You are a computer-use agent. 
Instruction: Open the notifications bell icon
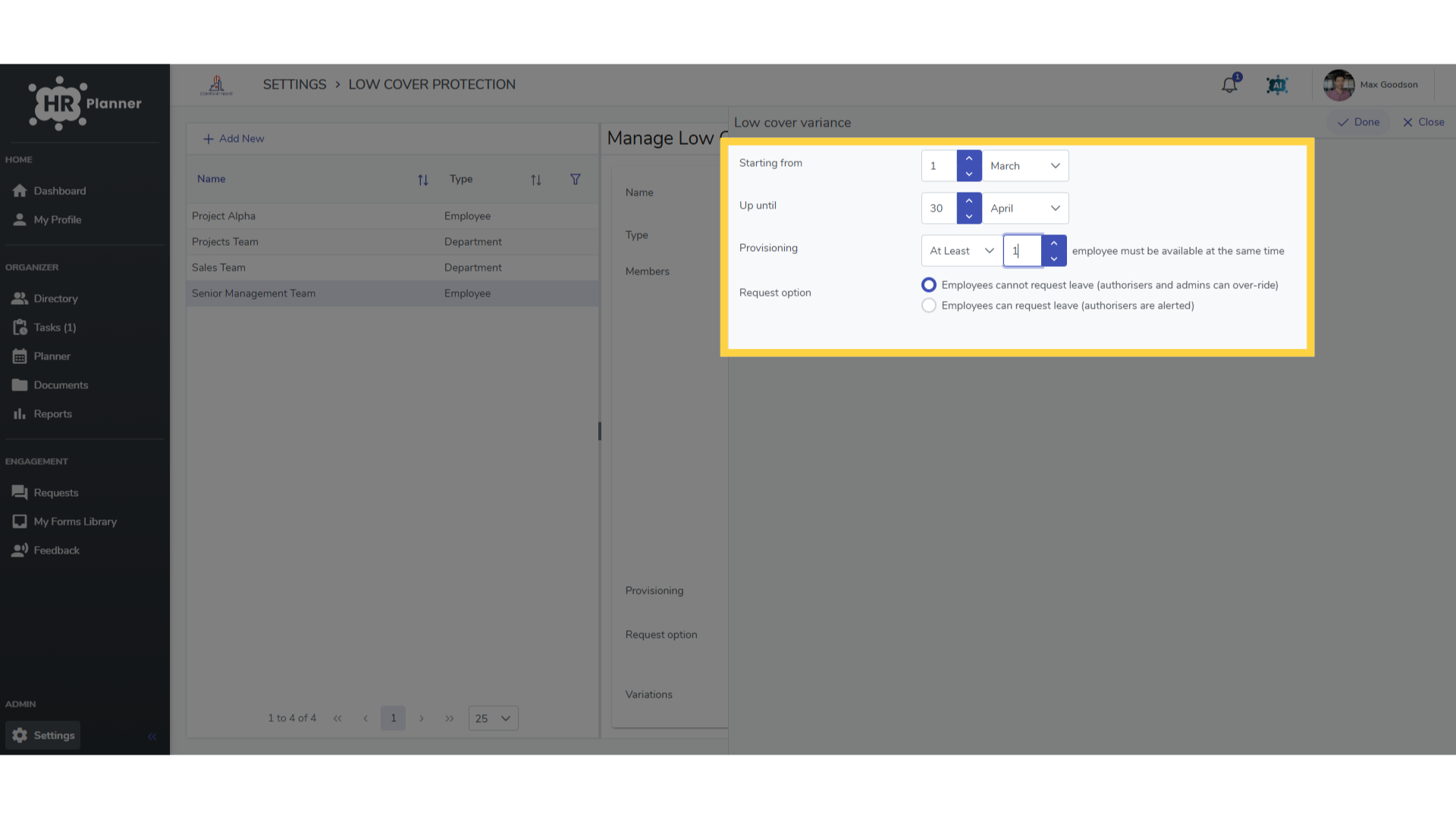1229,85
